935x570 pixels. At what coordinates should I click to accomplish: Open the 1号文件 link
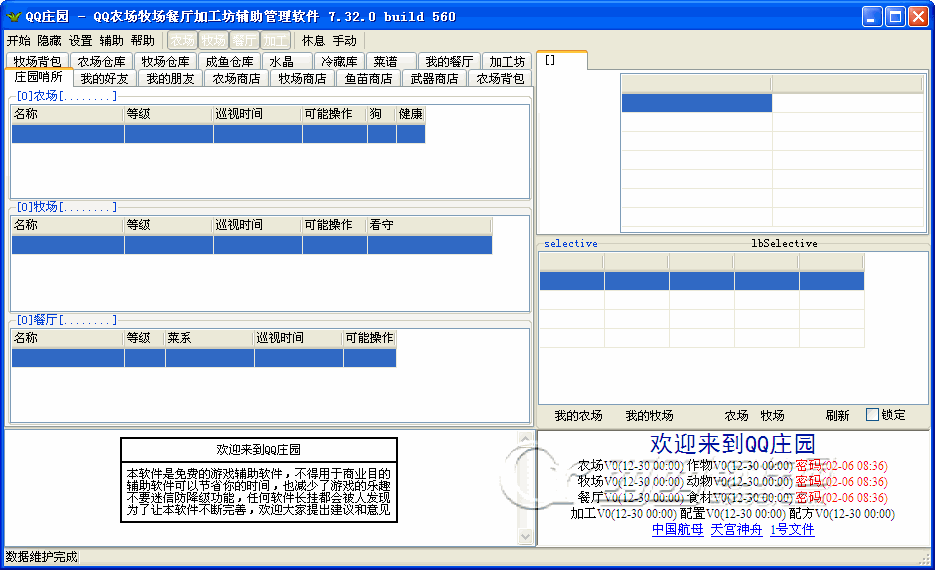[x=792, y=529]
